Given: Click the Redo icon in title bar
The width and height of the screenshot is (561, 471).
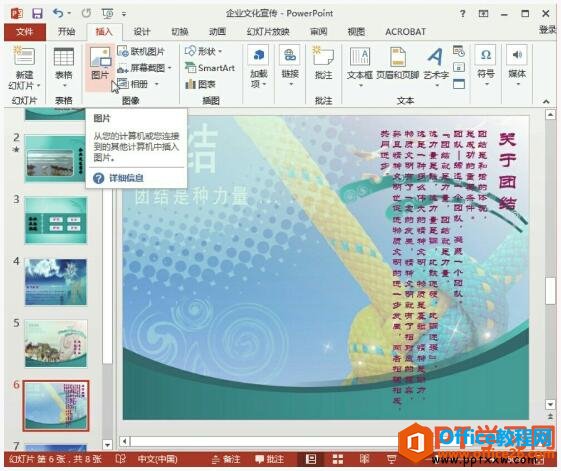Looking at the screenshot, I should pos(86,13).
